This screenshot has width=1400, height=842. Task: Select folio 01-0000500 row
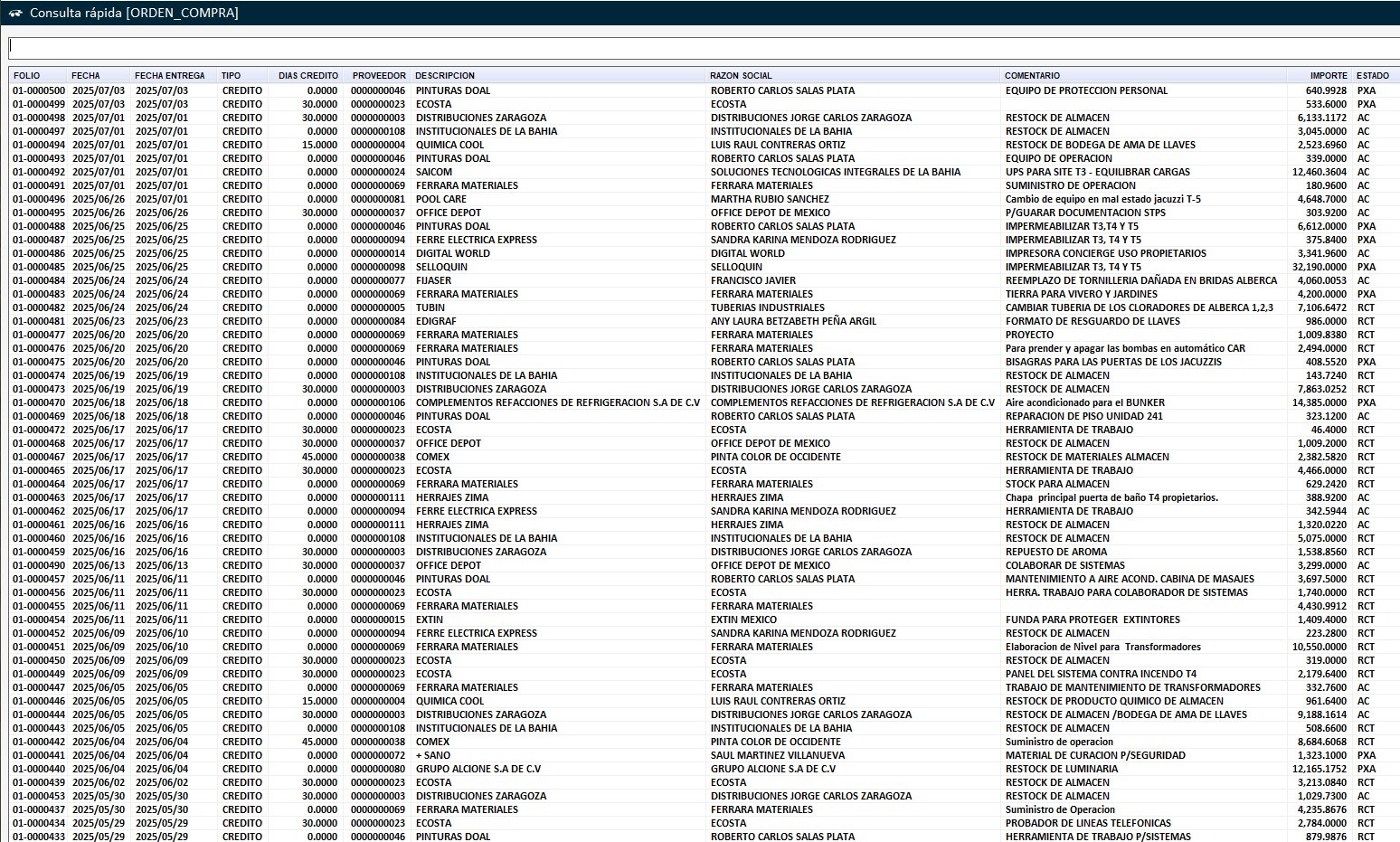coord(704,90)
